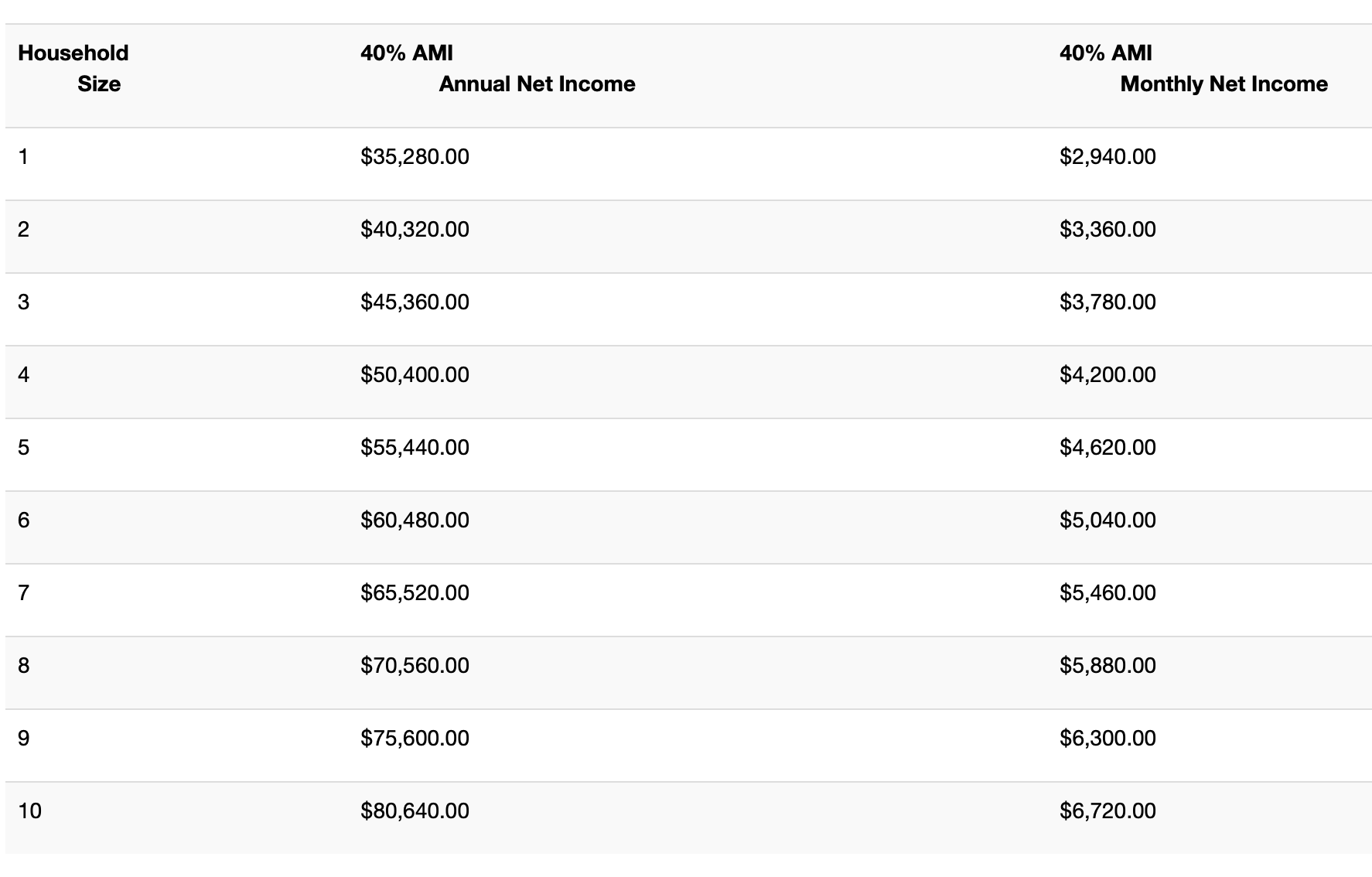Select the $6,300.00 monthly income value
The image size is (1372, 877).
tap(1107, 739)
